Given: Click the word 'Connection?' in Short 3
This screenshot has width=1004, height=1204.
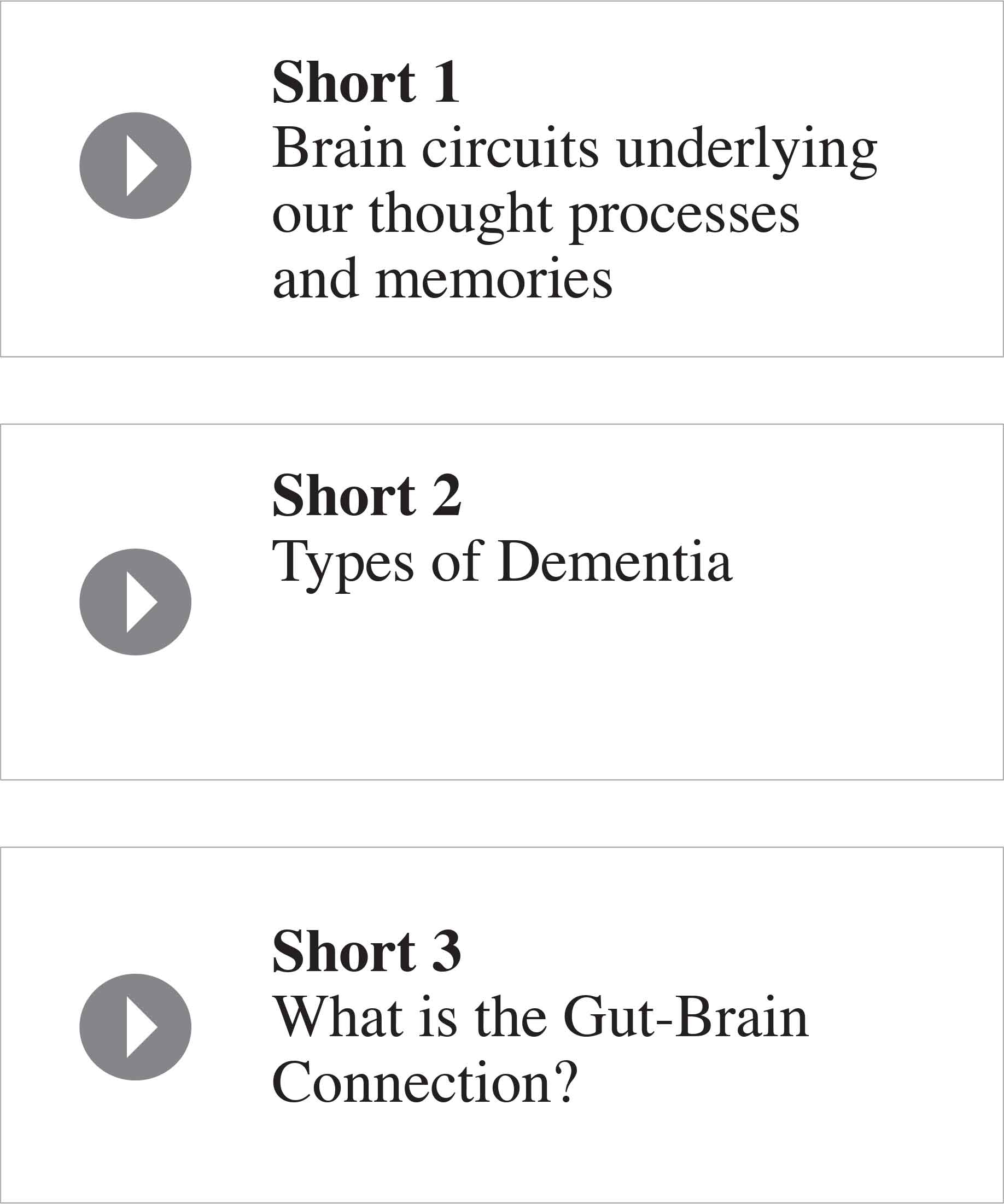Looking at the screenshot, I should point(424,1083).
